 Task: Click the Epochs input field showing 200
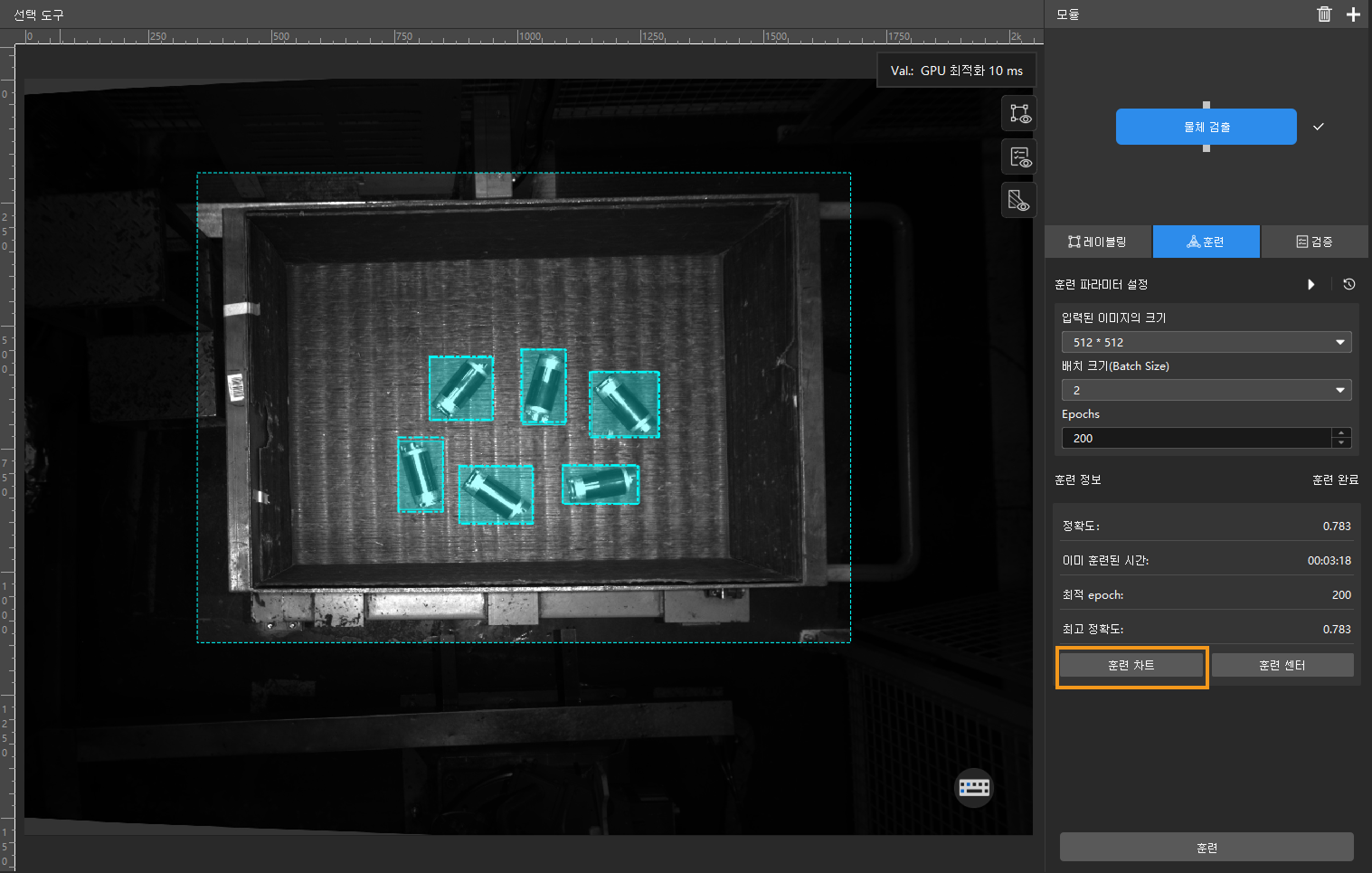pos(1196,438)
